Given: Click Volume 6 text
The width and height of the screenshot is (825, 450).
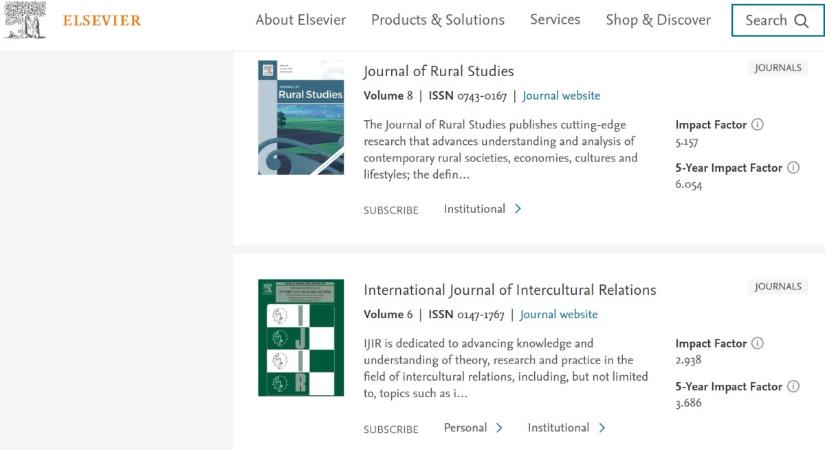Looking at the screenshot, I should click(x=388, y=315).
